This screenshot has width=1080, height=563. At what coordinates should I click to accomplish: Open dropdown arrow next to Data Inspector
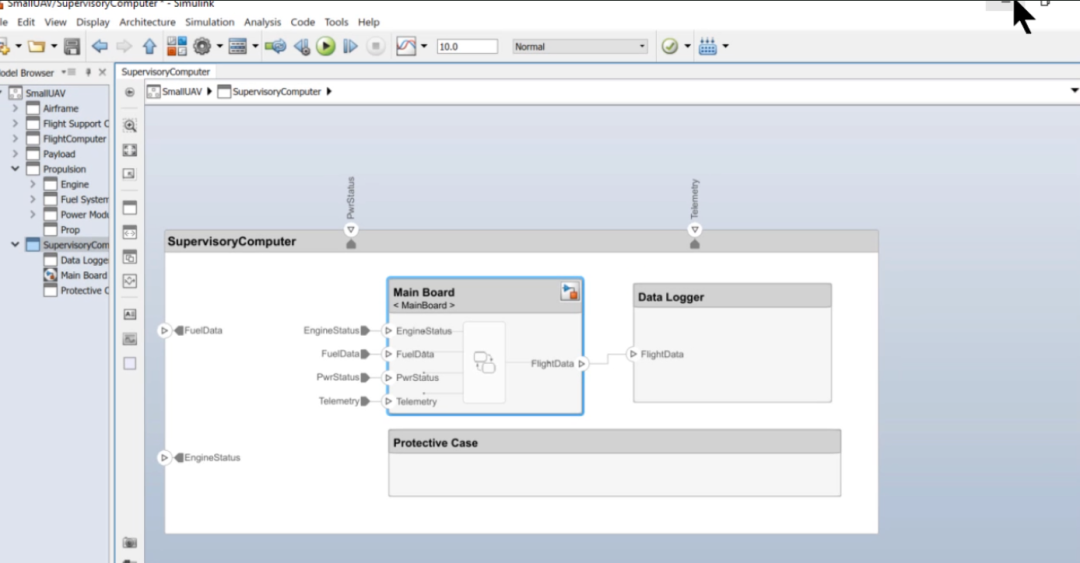coord(424,46)
